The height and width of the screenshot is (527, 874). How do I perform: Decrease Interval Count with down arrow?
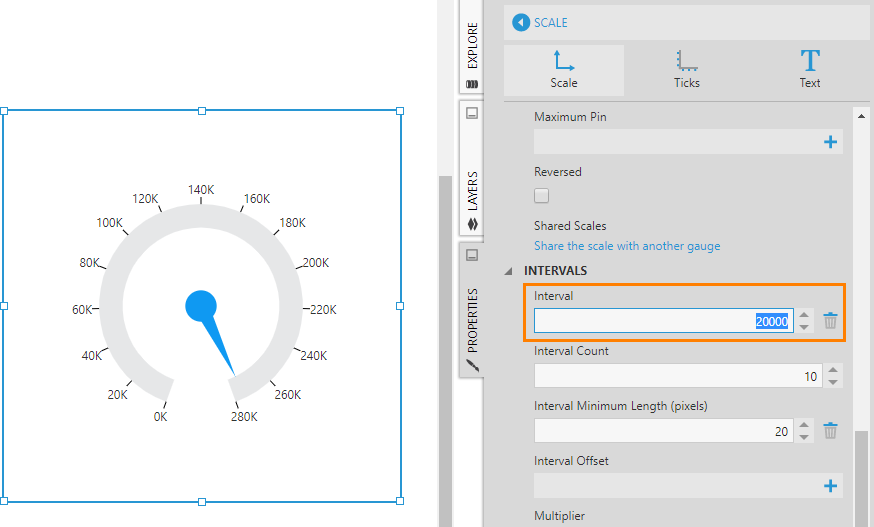833,382
